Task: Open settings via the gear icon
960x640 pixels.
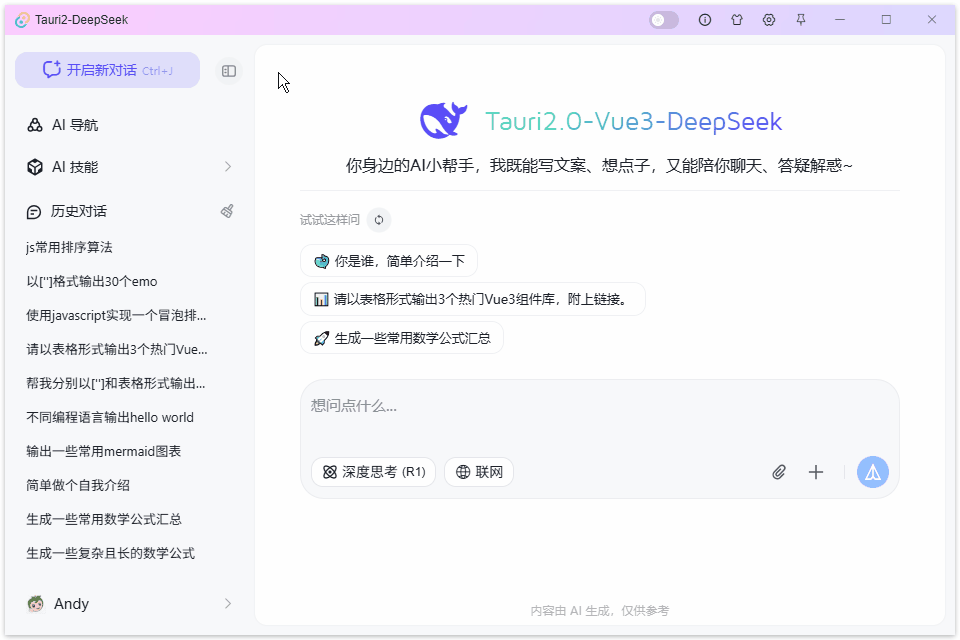Action: (x=769, y=19)
